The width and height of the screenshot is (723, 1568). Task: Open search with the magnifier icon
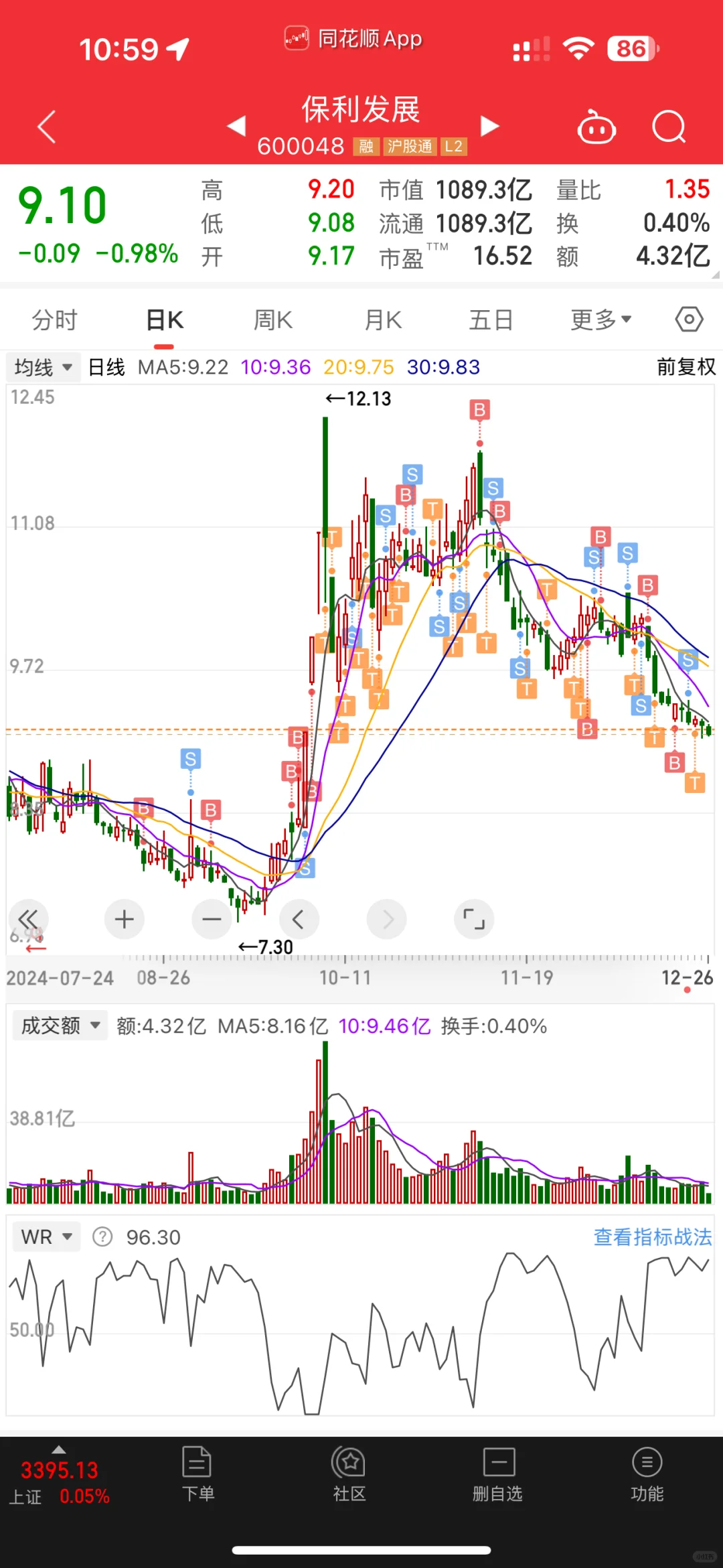(669, 126)
